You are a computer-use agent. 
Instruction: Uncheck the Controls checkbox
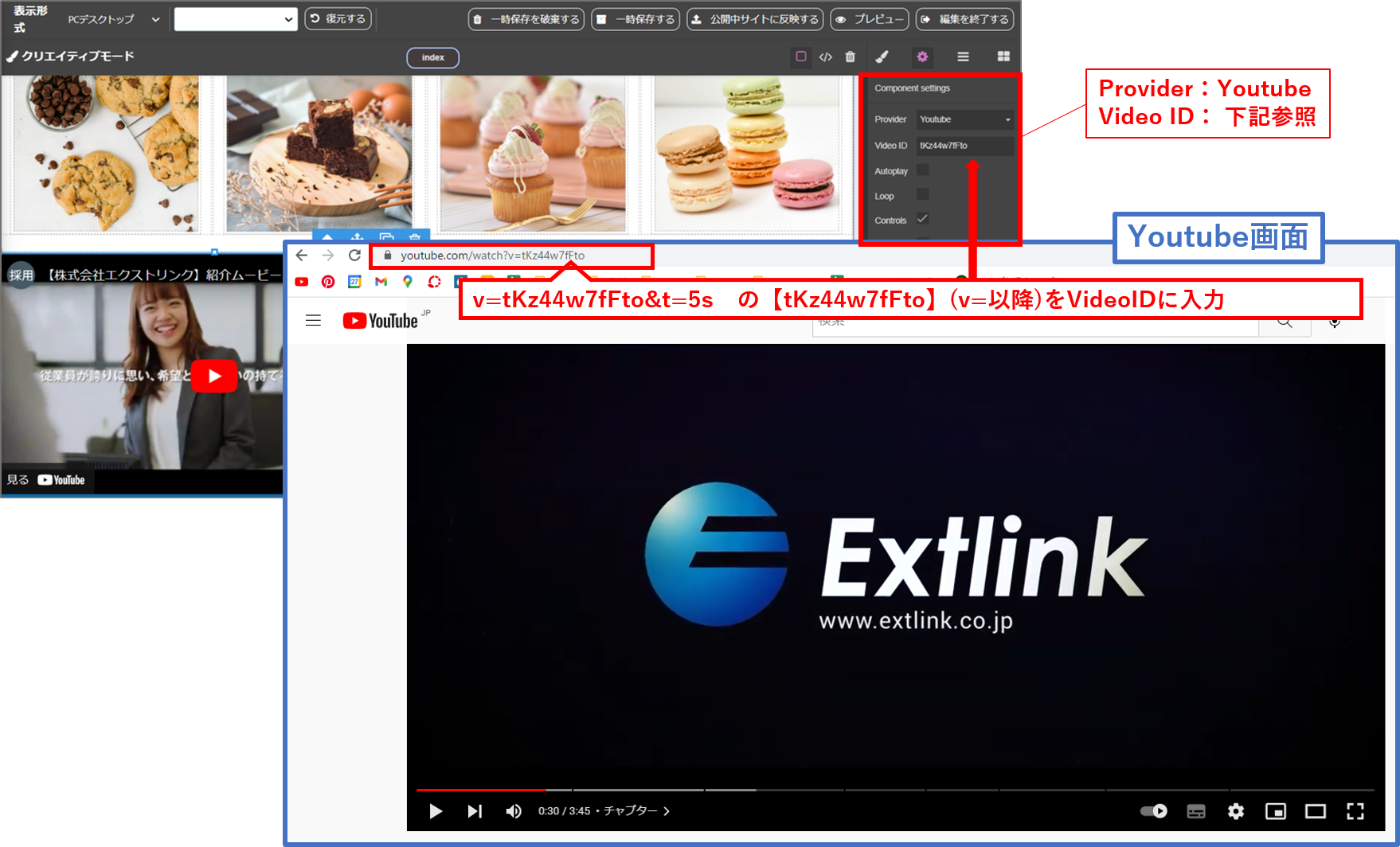tap(923, 220)
